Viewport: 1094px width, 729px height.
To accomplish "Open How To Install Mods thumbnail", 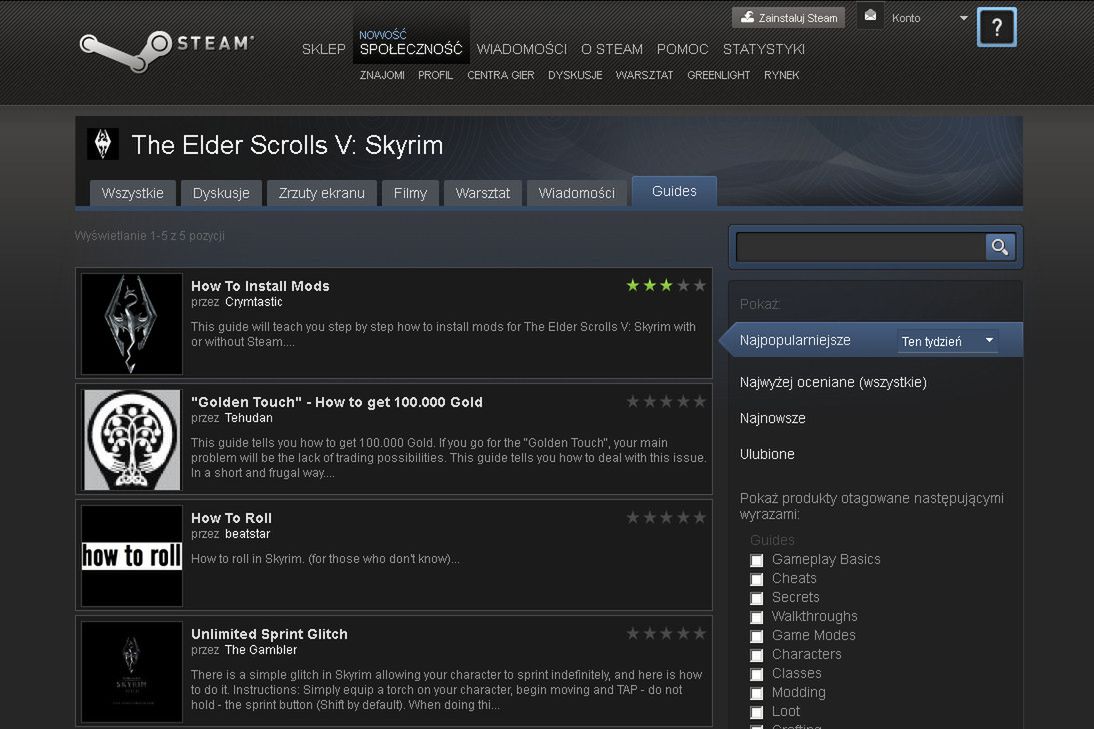I will 132,324.
